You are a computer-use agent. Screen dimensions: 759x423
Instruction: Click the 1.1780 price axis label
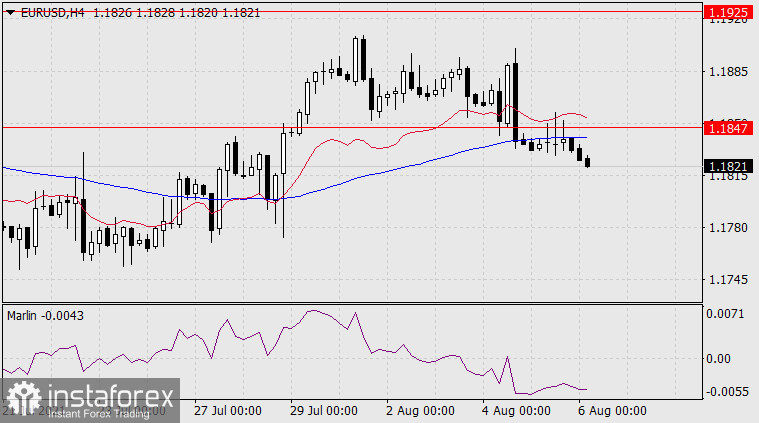[x=727, y=228]
